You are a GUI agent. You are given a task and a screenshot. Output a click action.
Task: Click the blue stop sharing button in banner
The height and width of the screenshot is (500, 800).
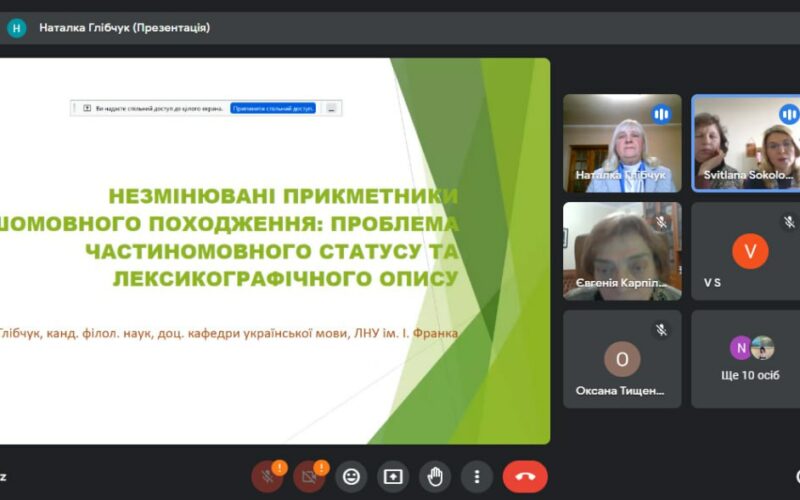[x=273, y=108]
